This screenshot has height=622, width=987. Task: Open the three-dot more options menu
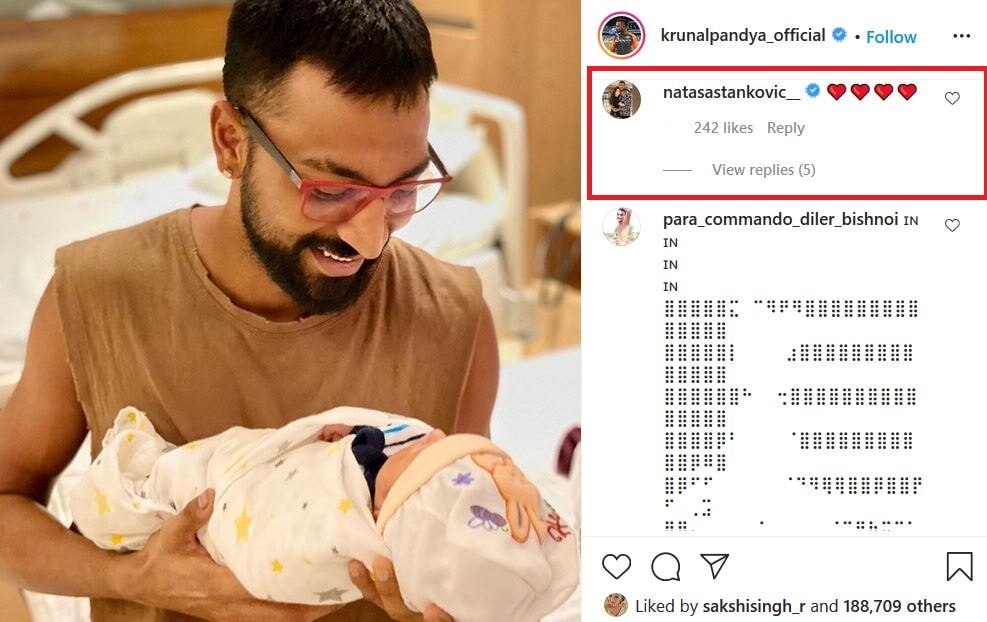961,36
